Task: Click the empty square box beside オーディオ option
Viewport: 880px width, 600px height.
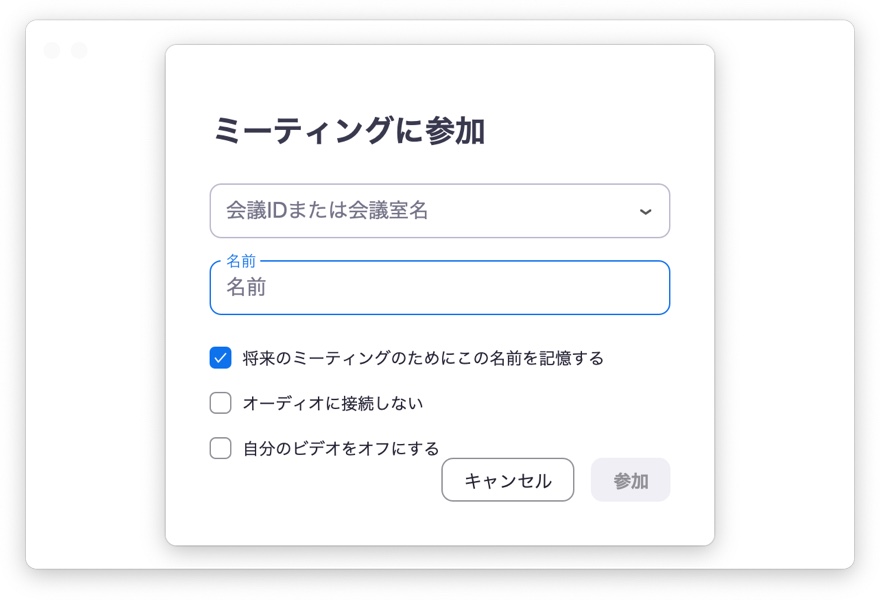Action: 221,403
